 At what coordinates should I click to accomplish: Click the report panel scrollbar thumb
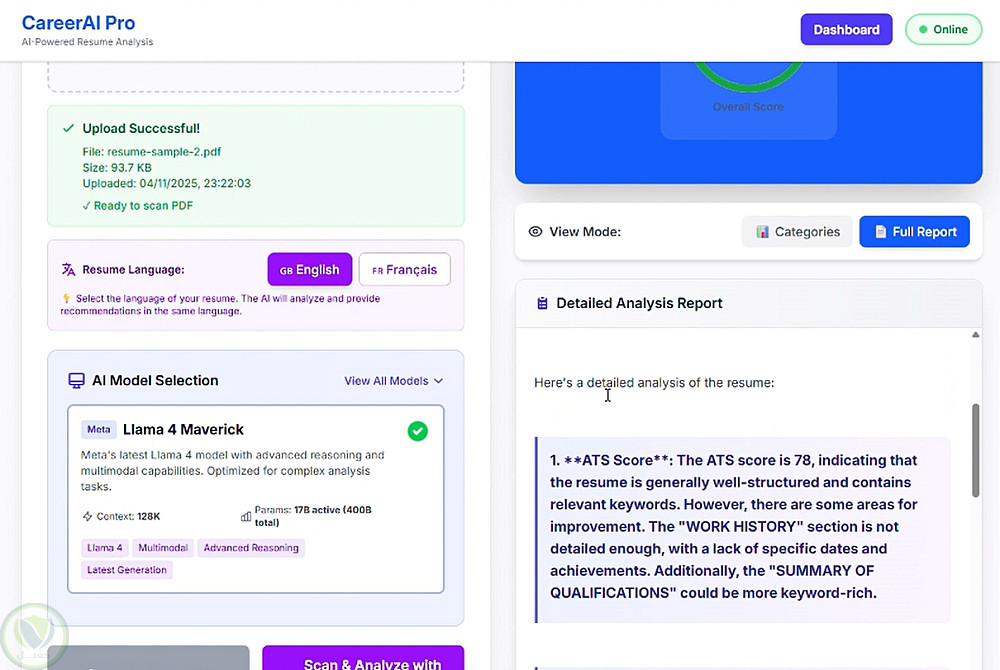tap(976, 450)
